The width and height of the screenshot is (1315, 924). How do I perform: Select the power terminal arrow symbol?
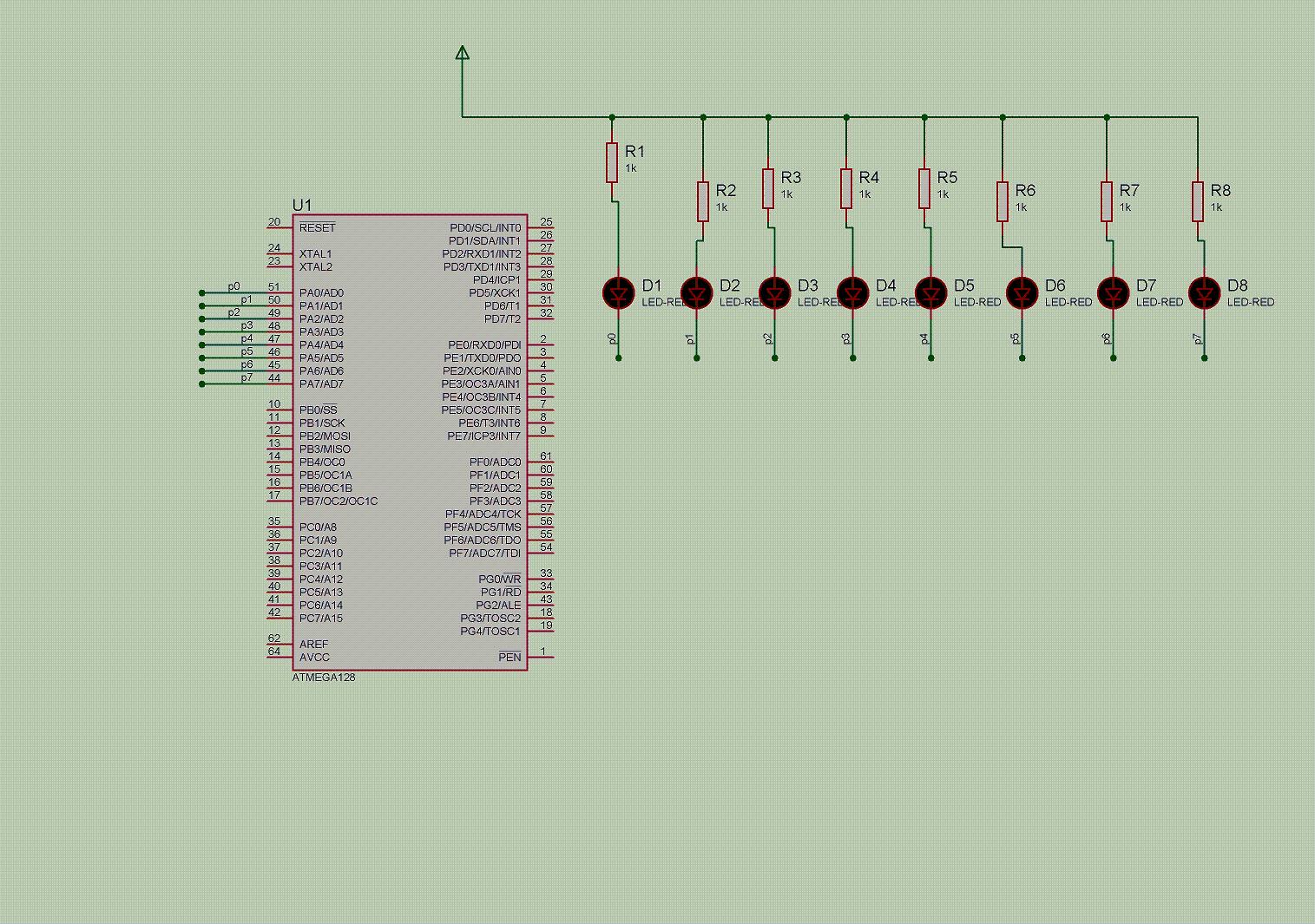[463, 53]
